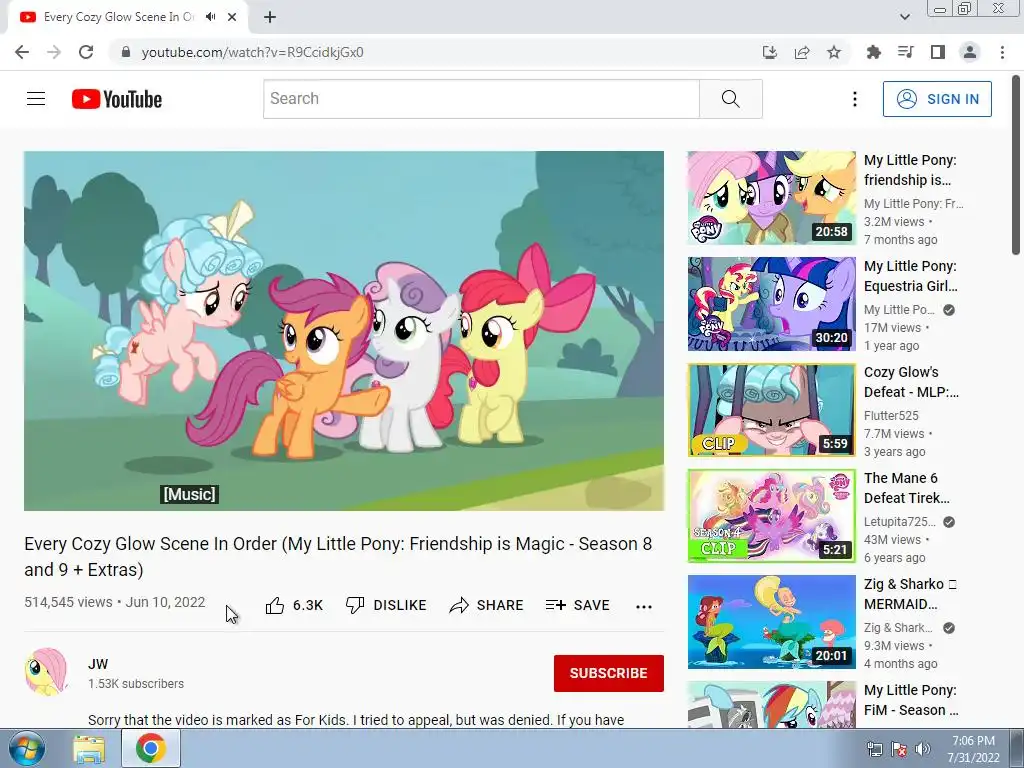This screenshot has height=768, width=1024.
Task: Open the Zig & Sharko MERMAID video title
Action: pos(910,594)
